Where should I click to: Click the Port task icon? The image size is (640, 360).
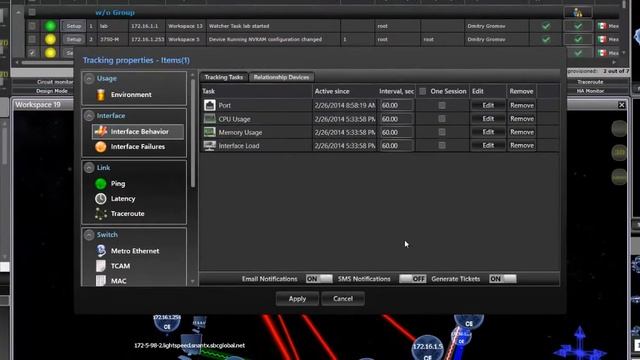point(210,105)
